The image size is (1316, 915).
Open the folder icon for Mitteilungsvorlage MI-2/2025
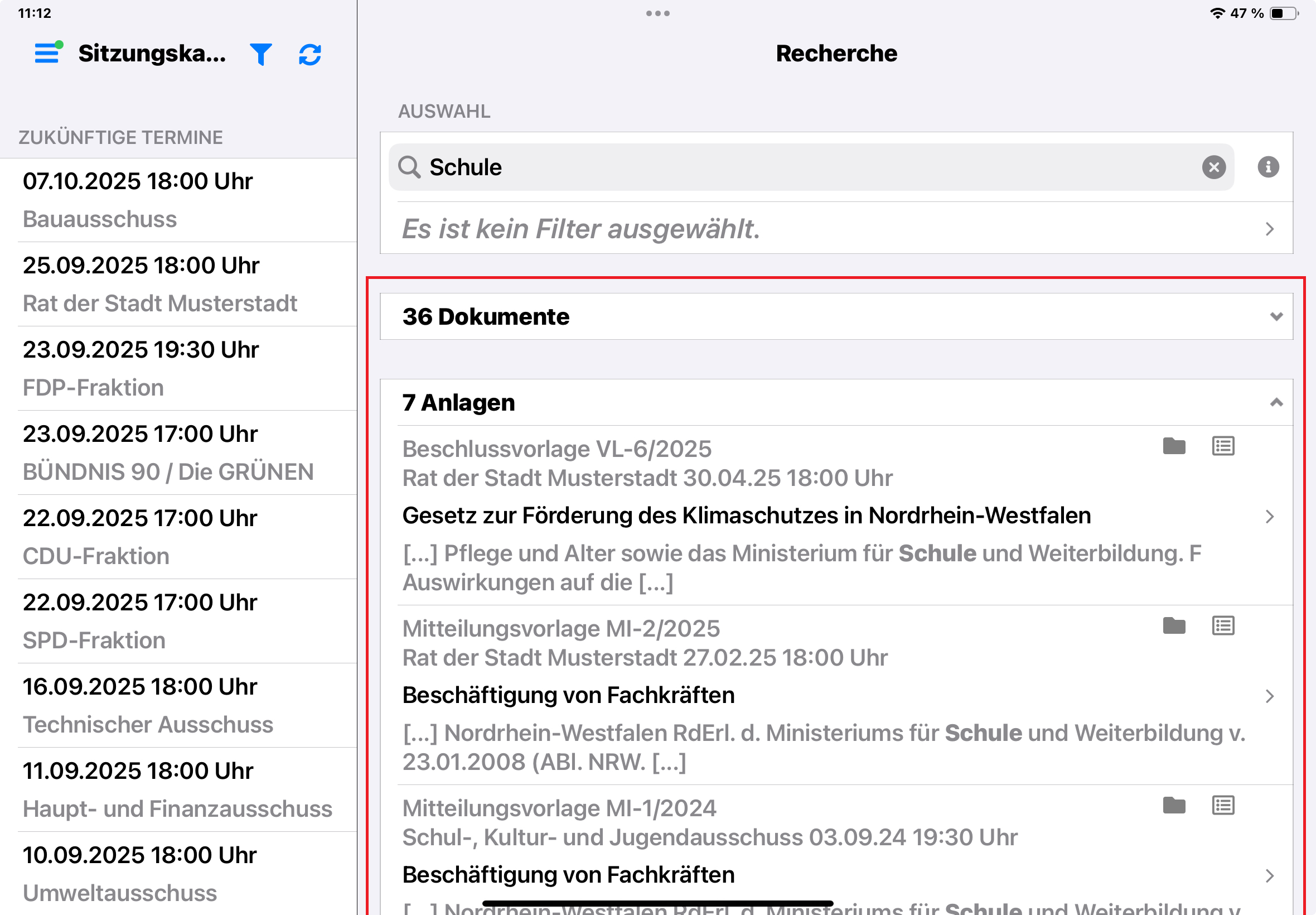click(x=1174, y=625)
